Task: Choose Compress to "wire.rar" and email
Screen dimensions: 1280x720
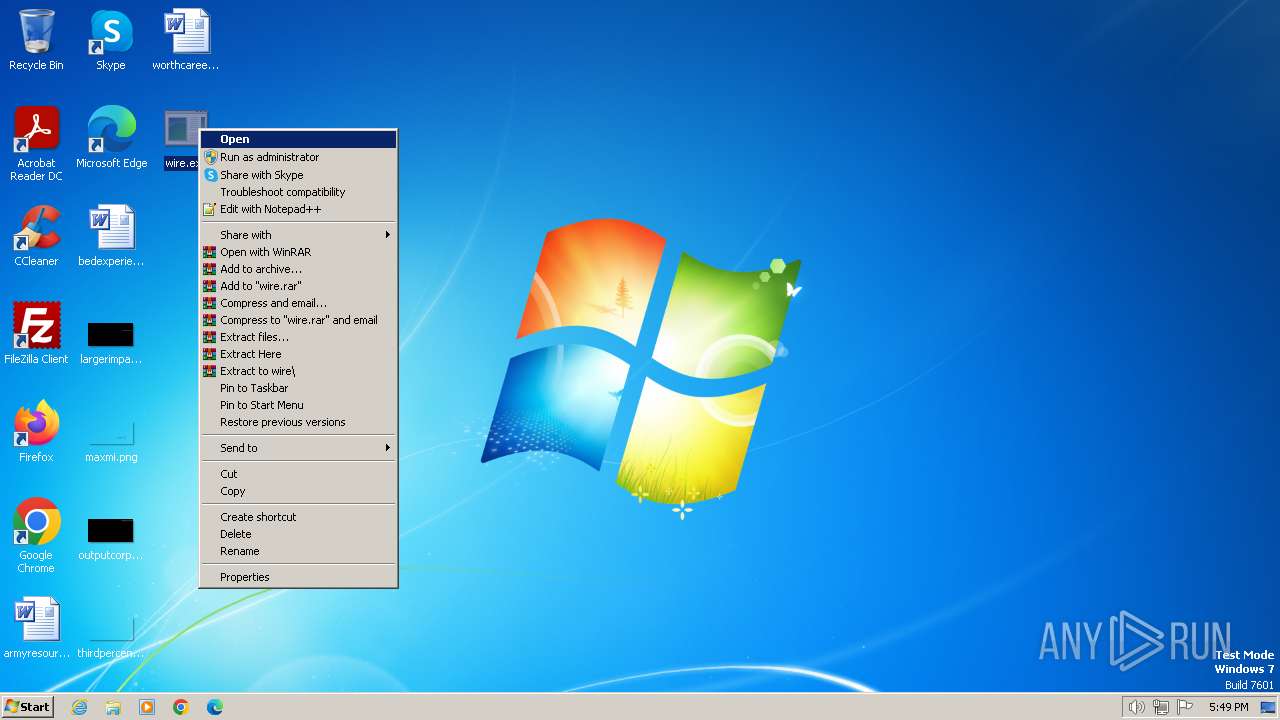Action: point(298,320)
